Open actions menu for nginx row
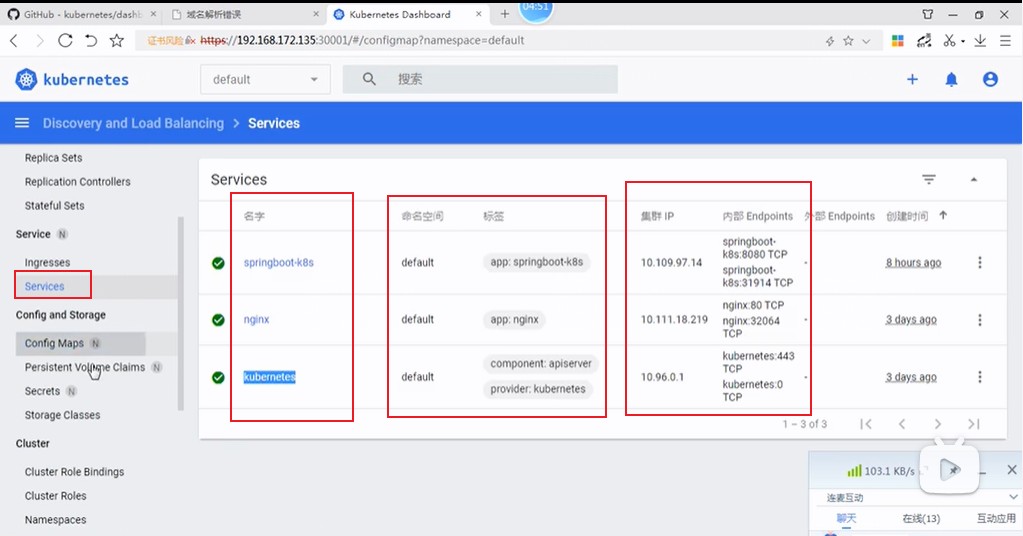The width and height of the screenshot is (1023, 536). (979, 320)
